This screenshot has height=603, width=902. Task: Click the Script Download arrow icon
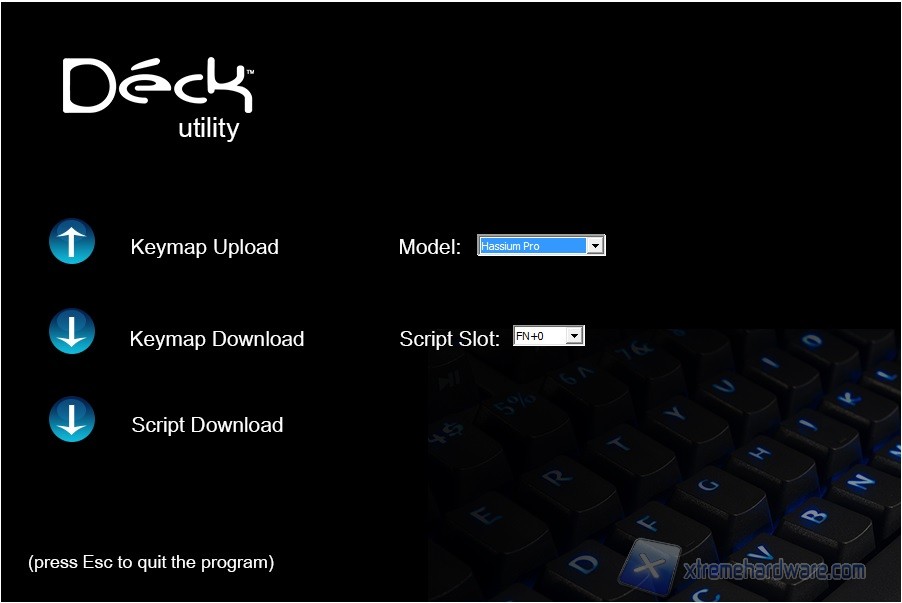click(x=72, y=419)
